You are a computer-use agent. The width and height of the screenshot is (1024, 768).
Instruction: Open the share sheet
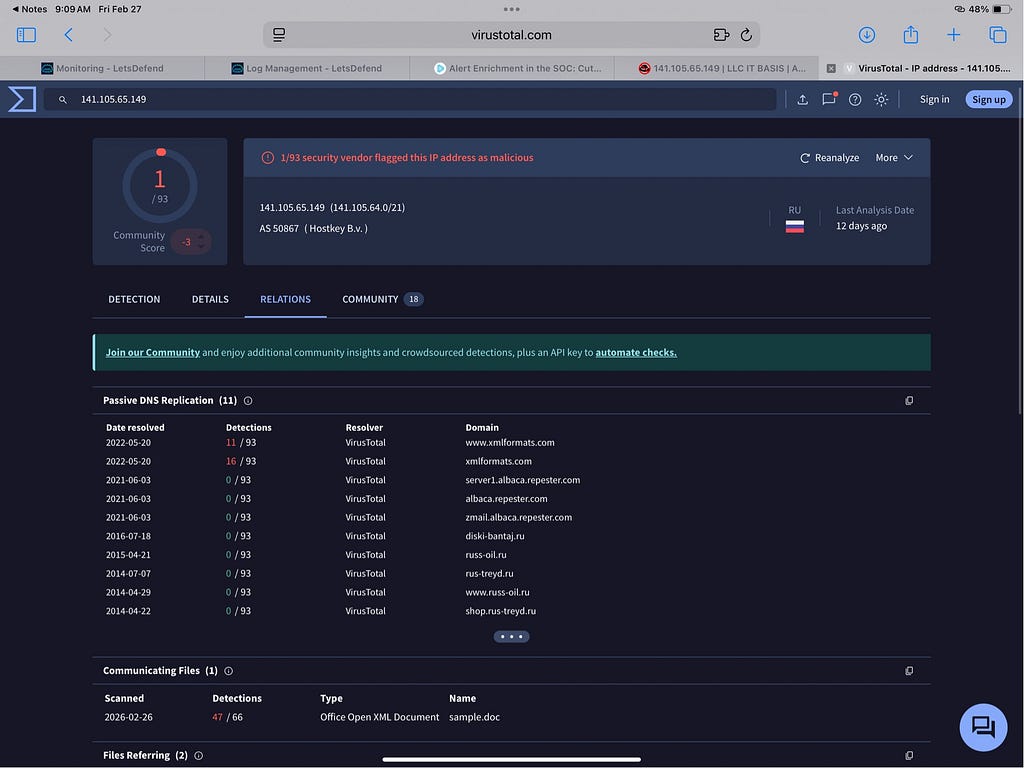(910, 34)
